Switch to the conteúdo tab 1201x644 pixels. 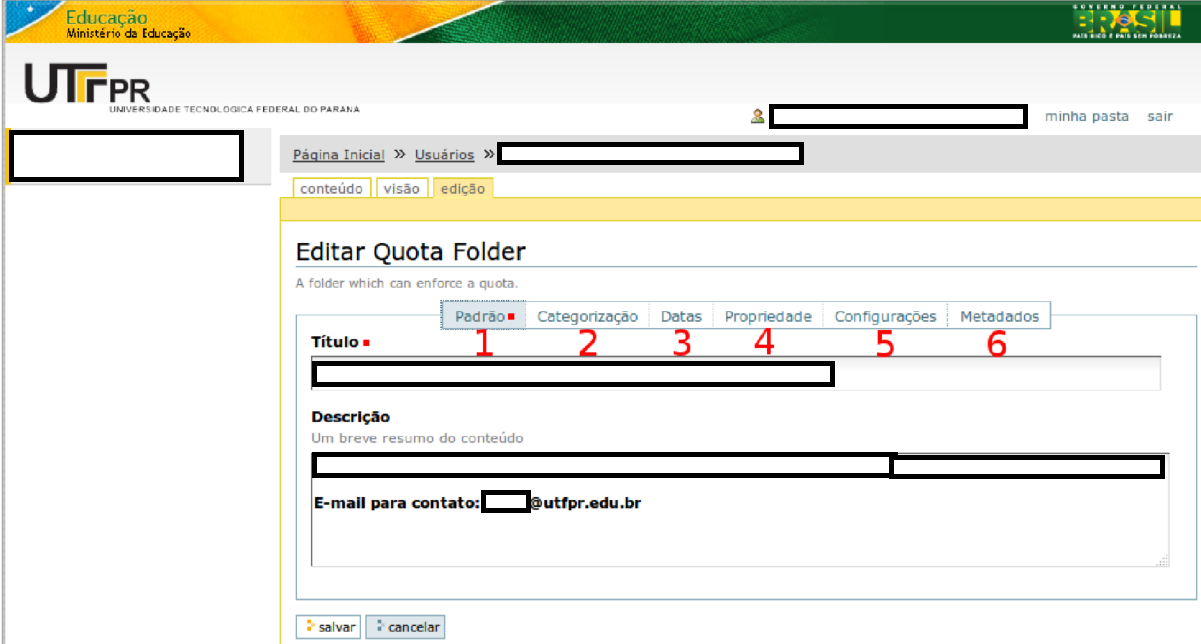332,189
